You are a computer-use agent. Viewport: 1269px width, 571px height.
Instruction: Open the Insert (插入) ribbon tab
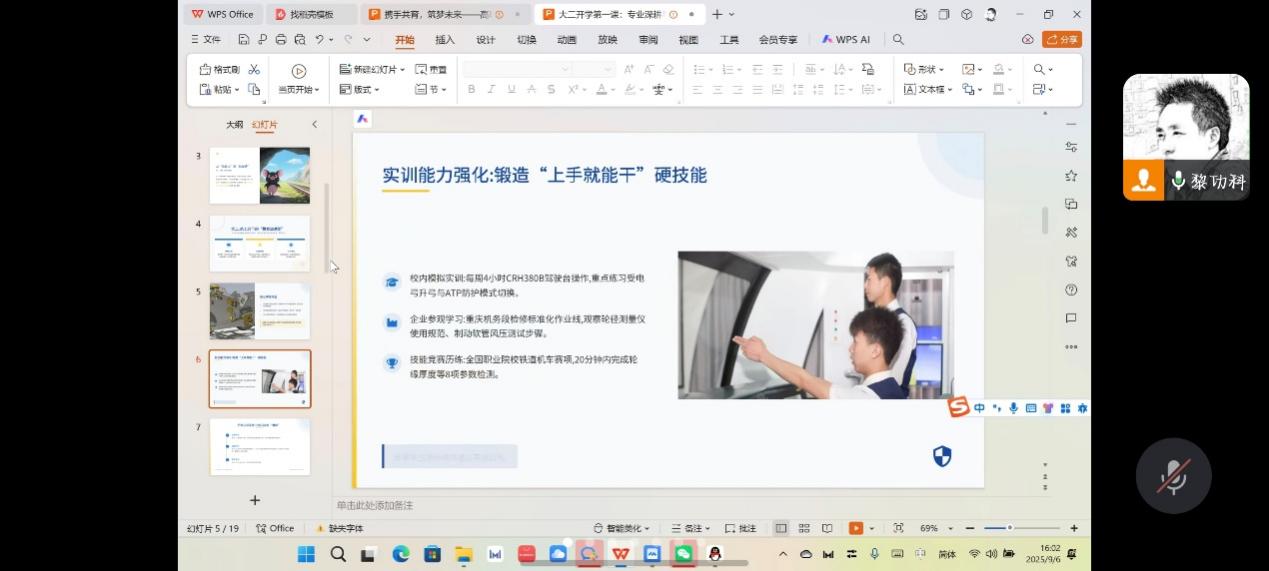click(445, 40)
